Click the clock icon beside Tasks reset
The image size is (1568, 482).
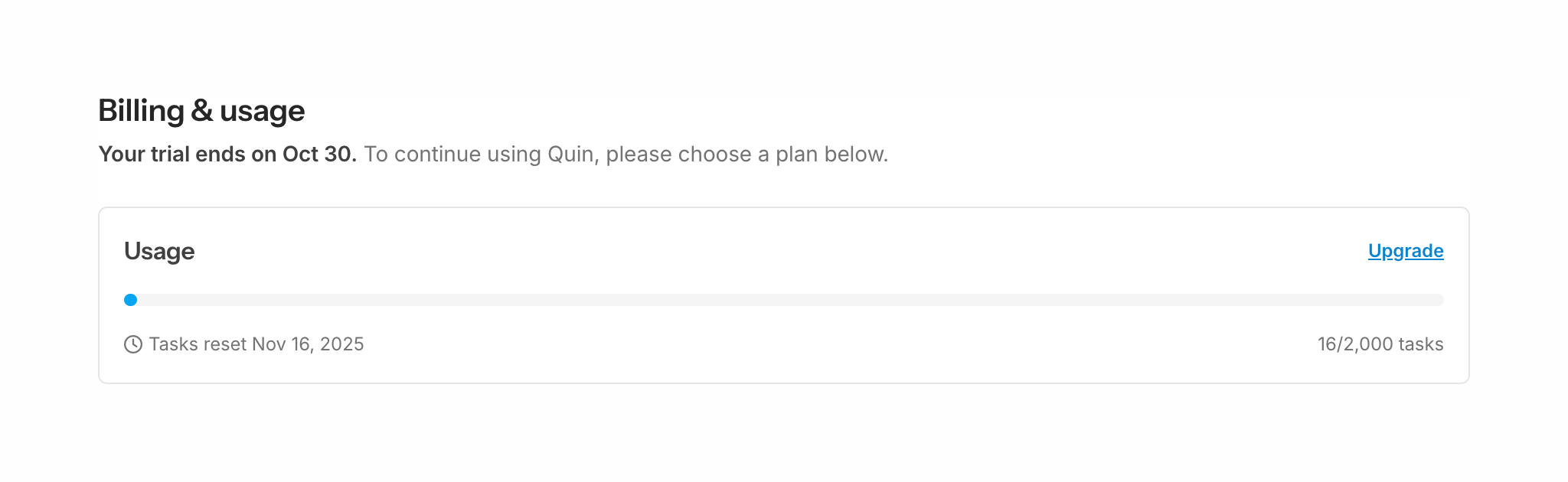pyautogui.click(x=133, y=344)
